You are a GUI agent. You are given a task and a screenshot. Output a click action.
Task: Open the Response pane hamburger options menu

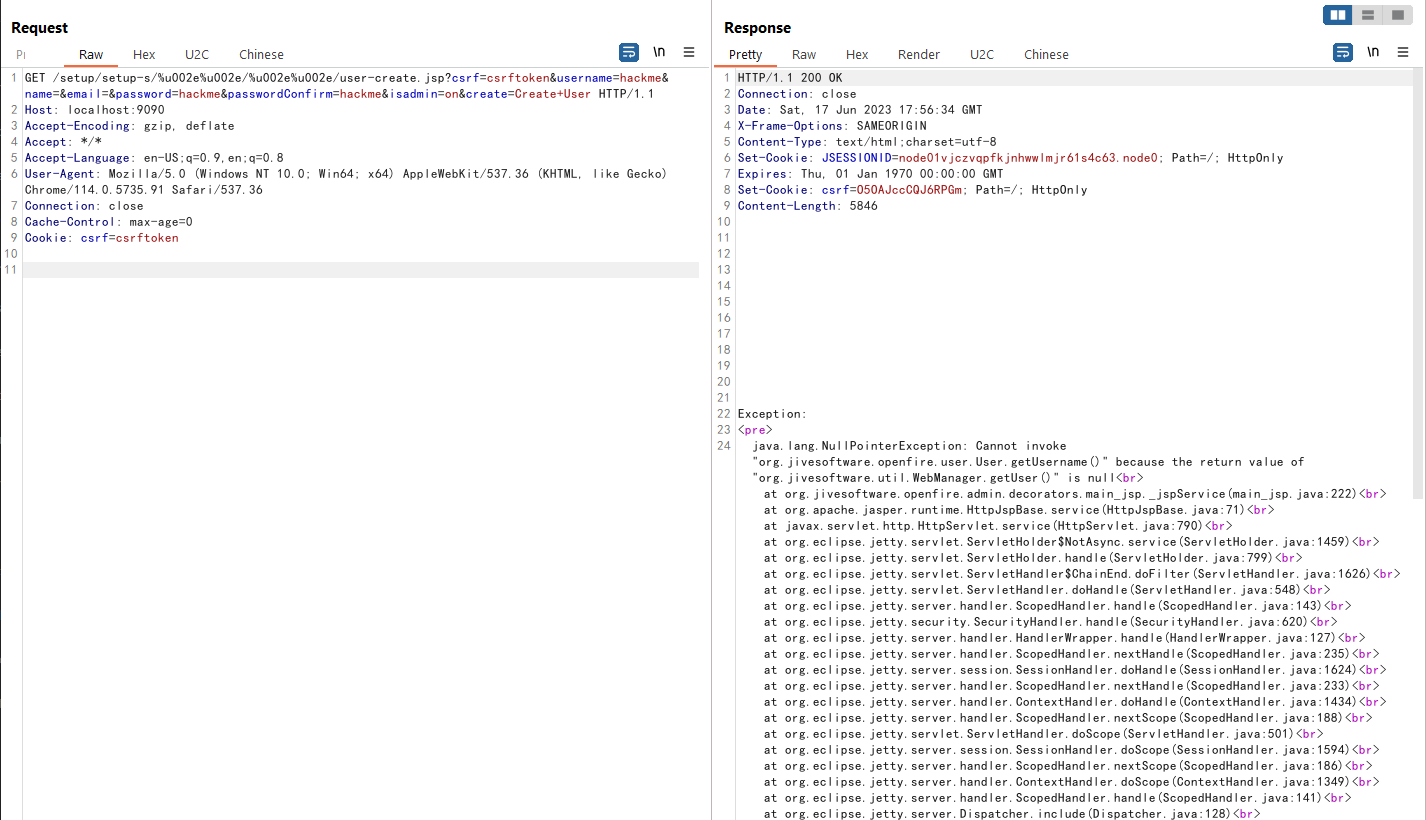pos(1403,52)
